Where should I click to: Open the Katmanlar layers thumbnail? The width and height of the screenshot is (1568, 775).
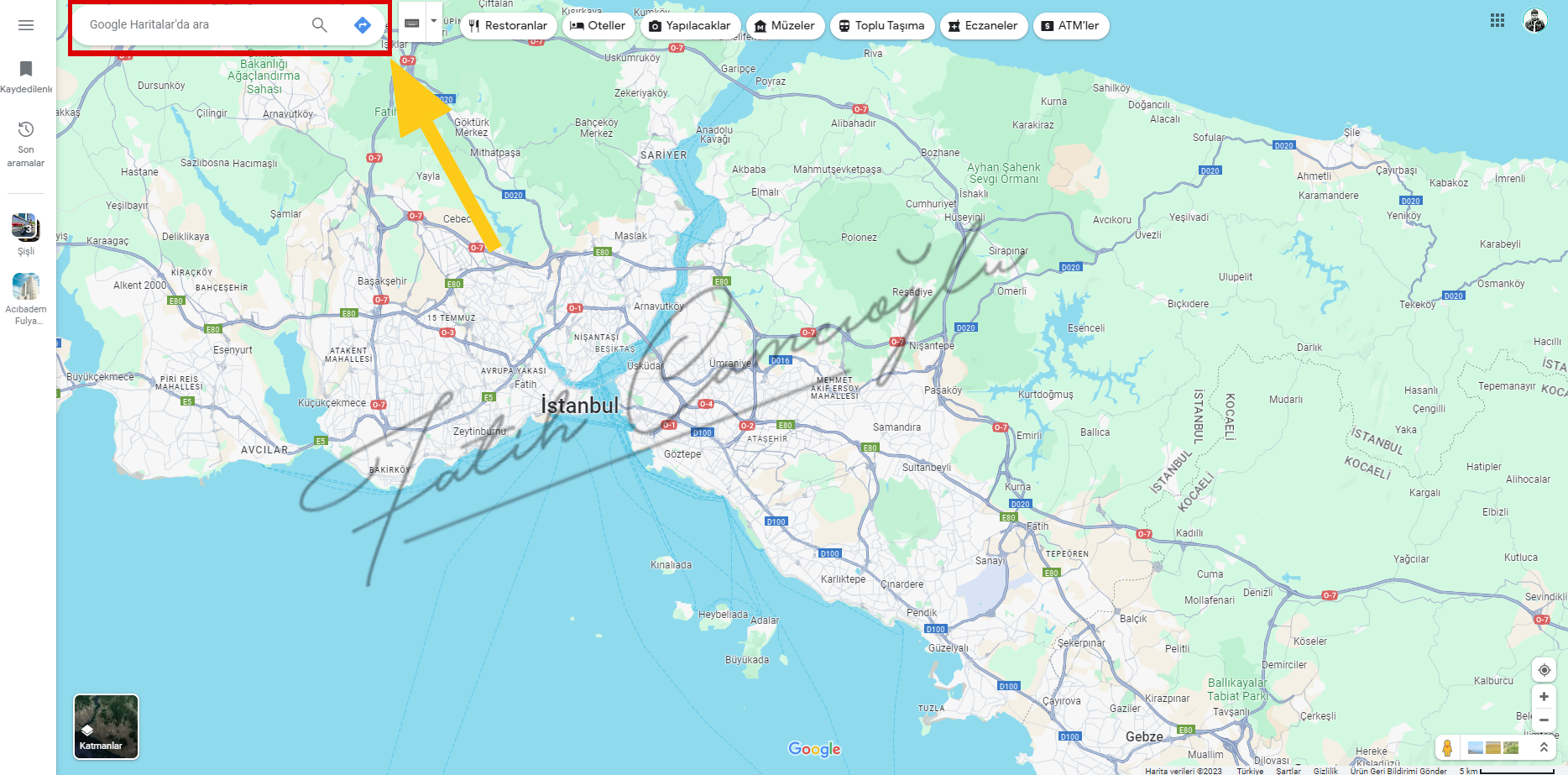pyautogui.click(x=106, y=726)
